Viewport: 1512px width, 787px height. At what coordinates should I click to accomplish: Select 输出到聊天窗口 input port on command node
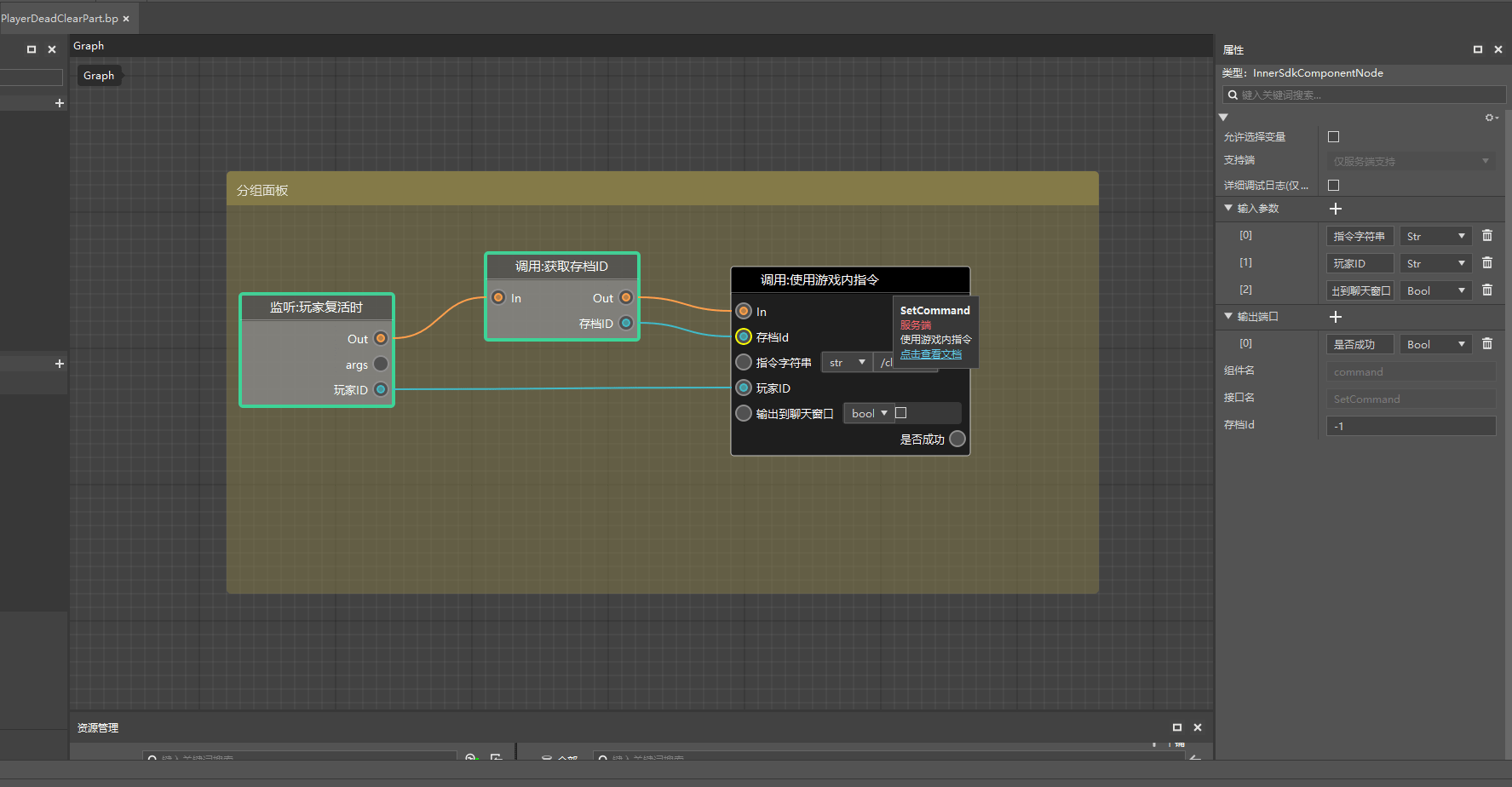(x=744, y=413)
